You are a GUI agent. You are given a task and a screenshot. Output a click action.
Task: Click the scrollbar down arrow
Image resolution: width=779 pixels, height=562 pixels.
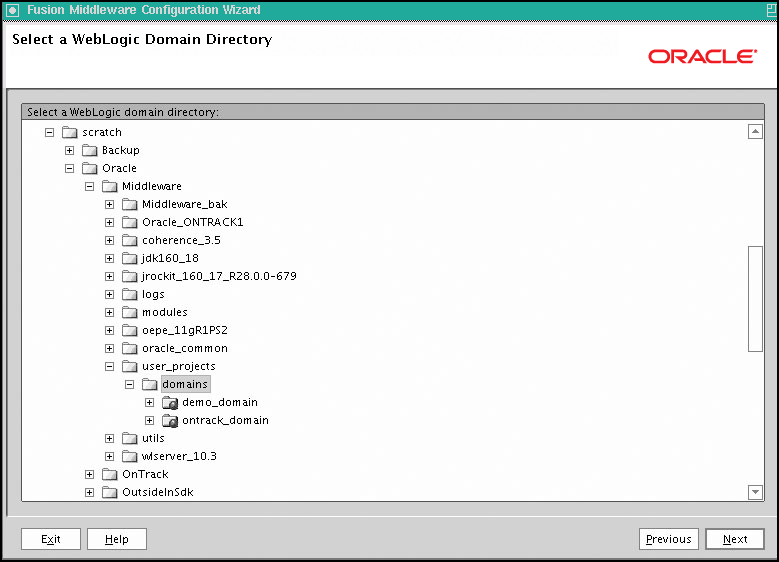pyautogui.click(x=755, y=492)
